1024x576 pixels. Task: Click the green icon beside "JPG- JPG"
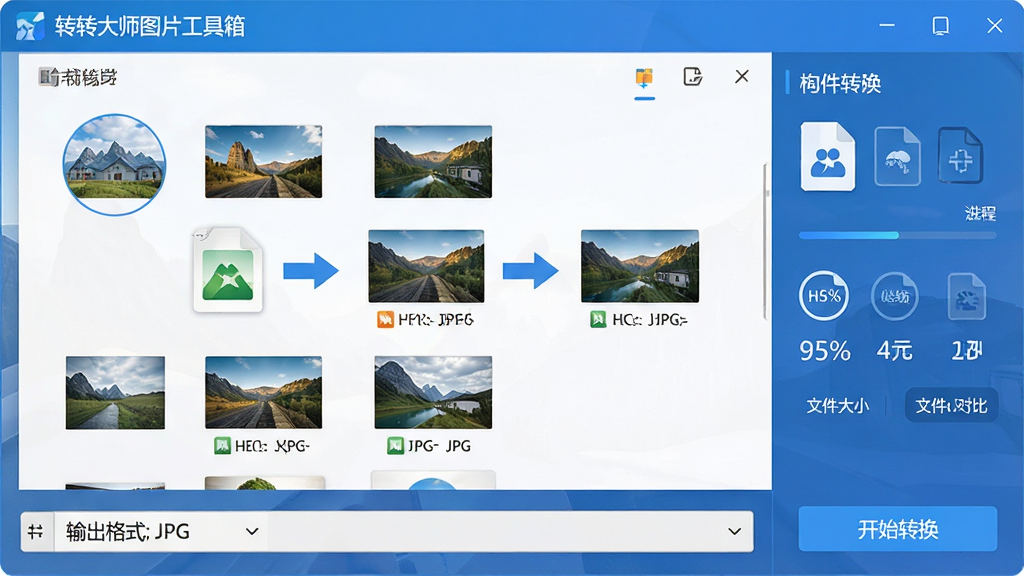click(395, 446)
